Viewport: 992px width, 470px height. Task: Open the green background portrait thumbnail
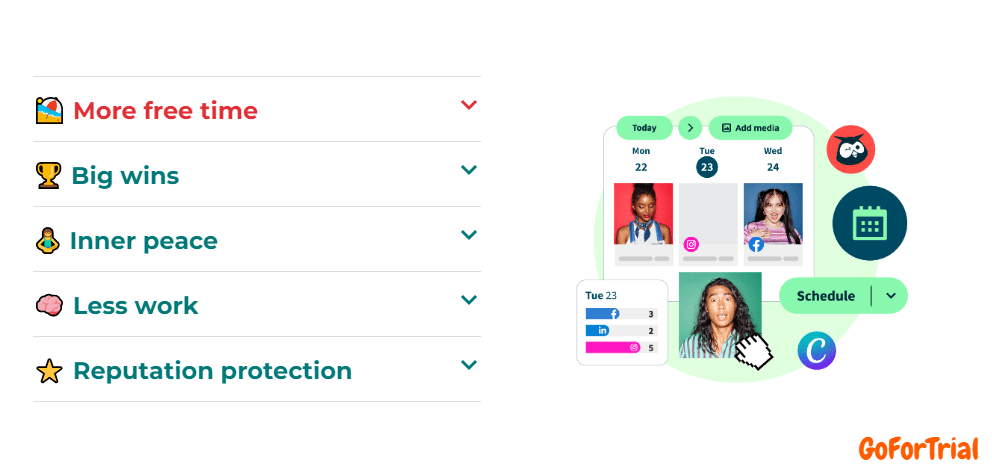pyautogui.click(x=720, y=315)
